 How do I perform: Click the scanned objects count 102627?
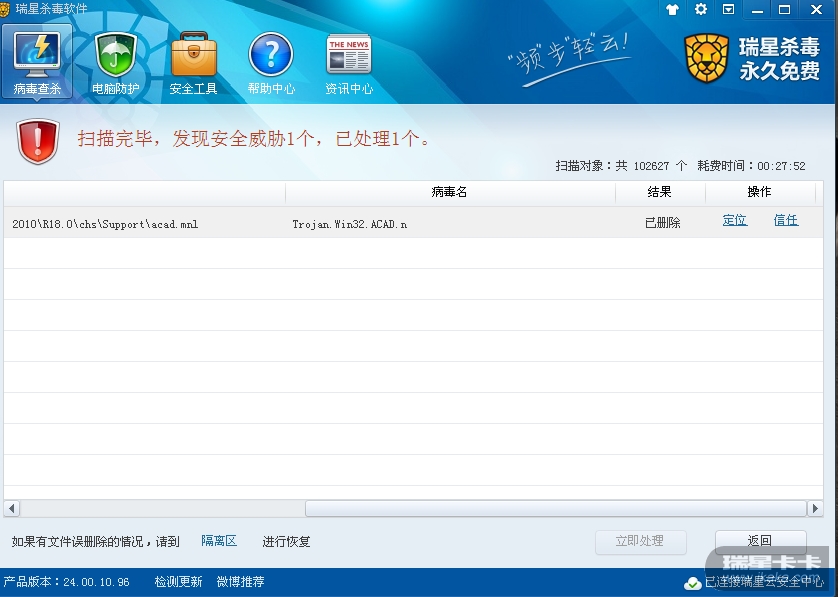[651, 166]
